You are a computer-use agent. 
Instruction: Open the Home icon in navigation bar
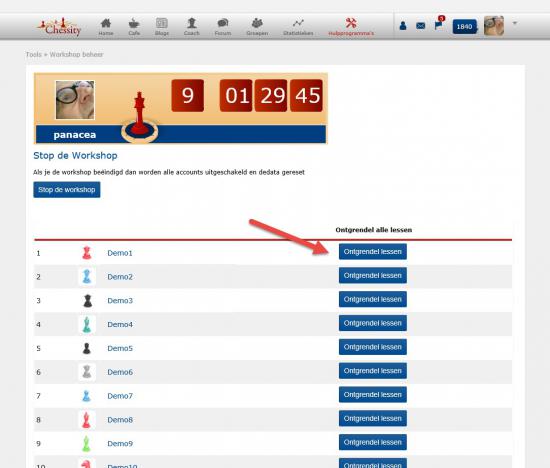[x=106, y=24]
